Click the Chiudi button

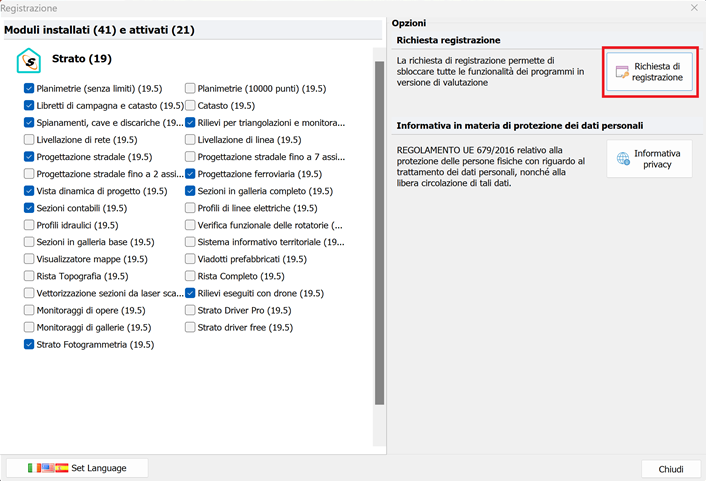click(x=671, y=469)
